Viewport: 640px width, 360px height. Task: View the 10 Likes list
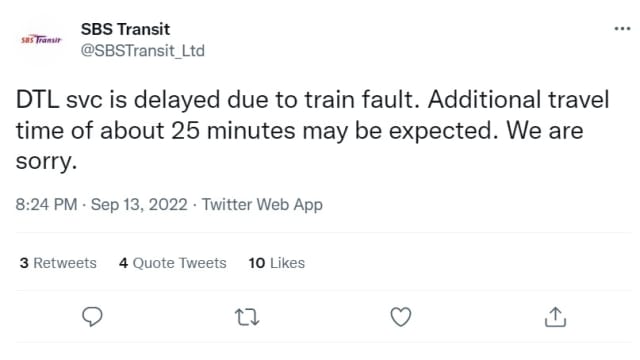[x=277, y=263]
